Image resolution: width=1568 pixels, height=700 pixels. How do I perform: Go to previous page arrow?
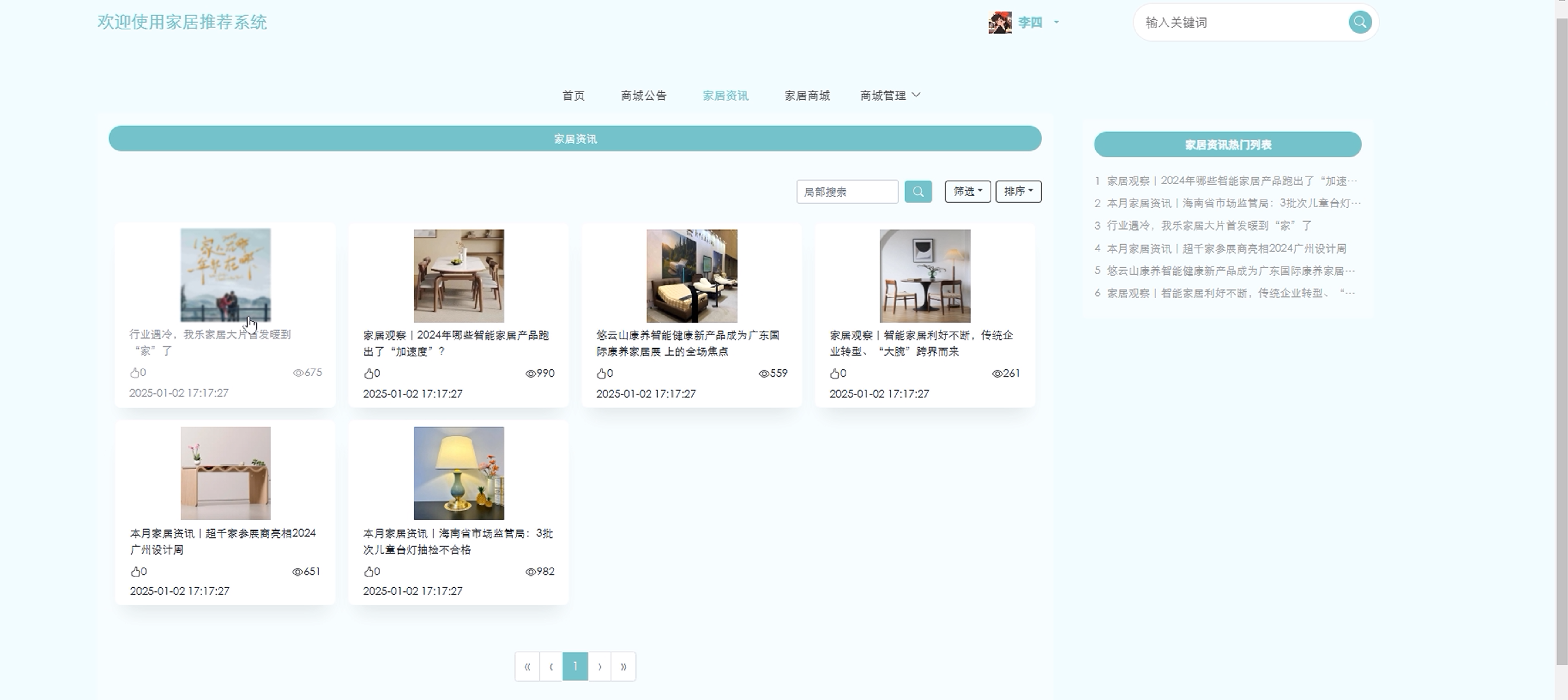point(551,666)
